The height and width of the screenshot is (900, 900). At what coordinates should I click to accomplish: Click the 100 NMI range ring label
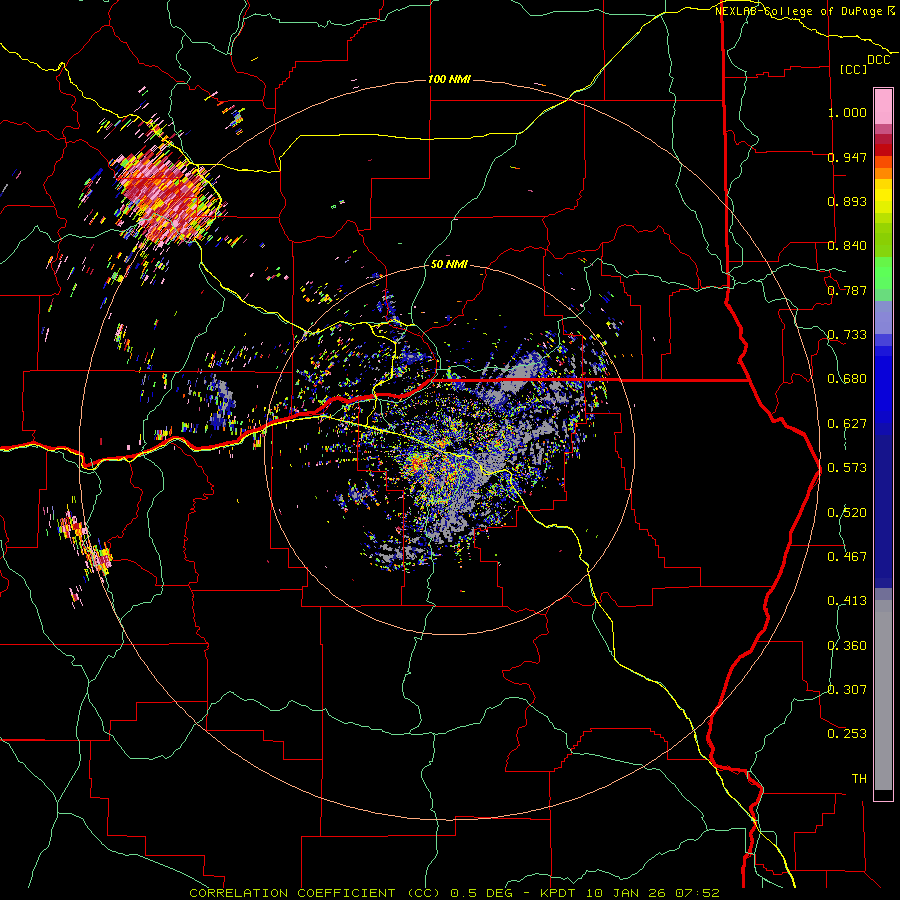click(449, 79)
